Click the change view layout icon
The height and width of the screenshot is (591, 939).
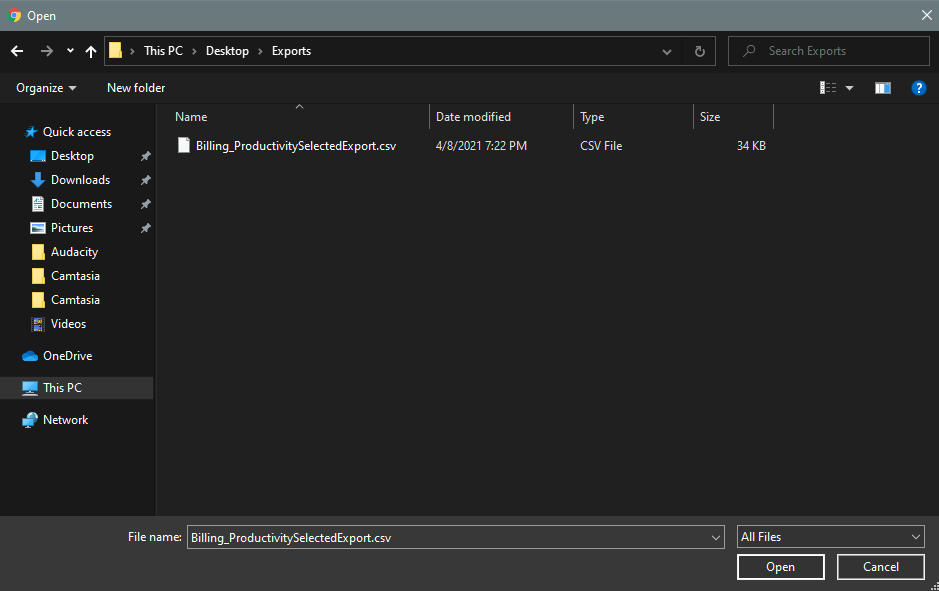pyautogui.click(x=829, y=88)
